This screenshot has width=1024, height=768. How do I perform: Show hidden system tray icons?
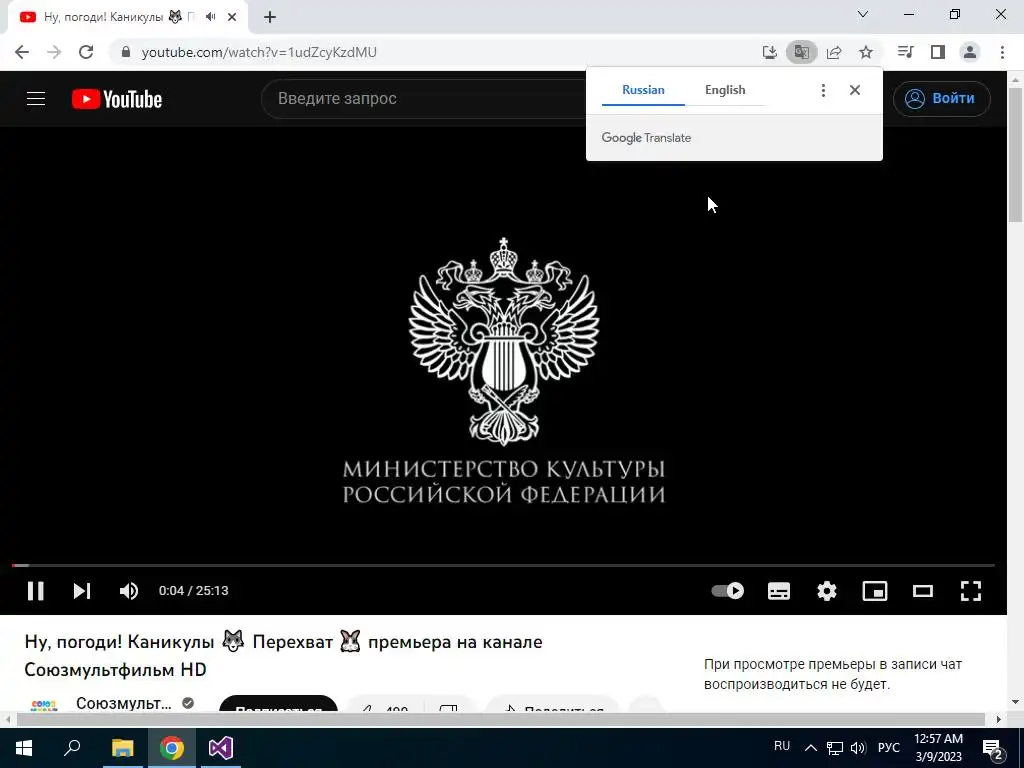pos(810,748)
